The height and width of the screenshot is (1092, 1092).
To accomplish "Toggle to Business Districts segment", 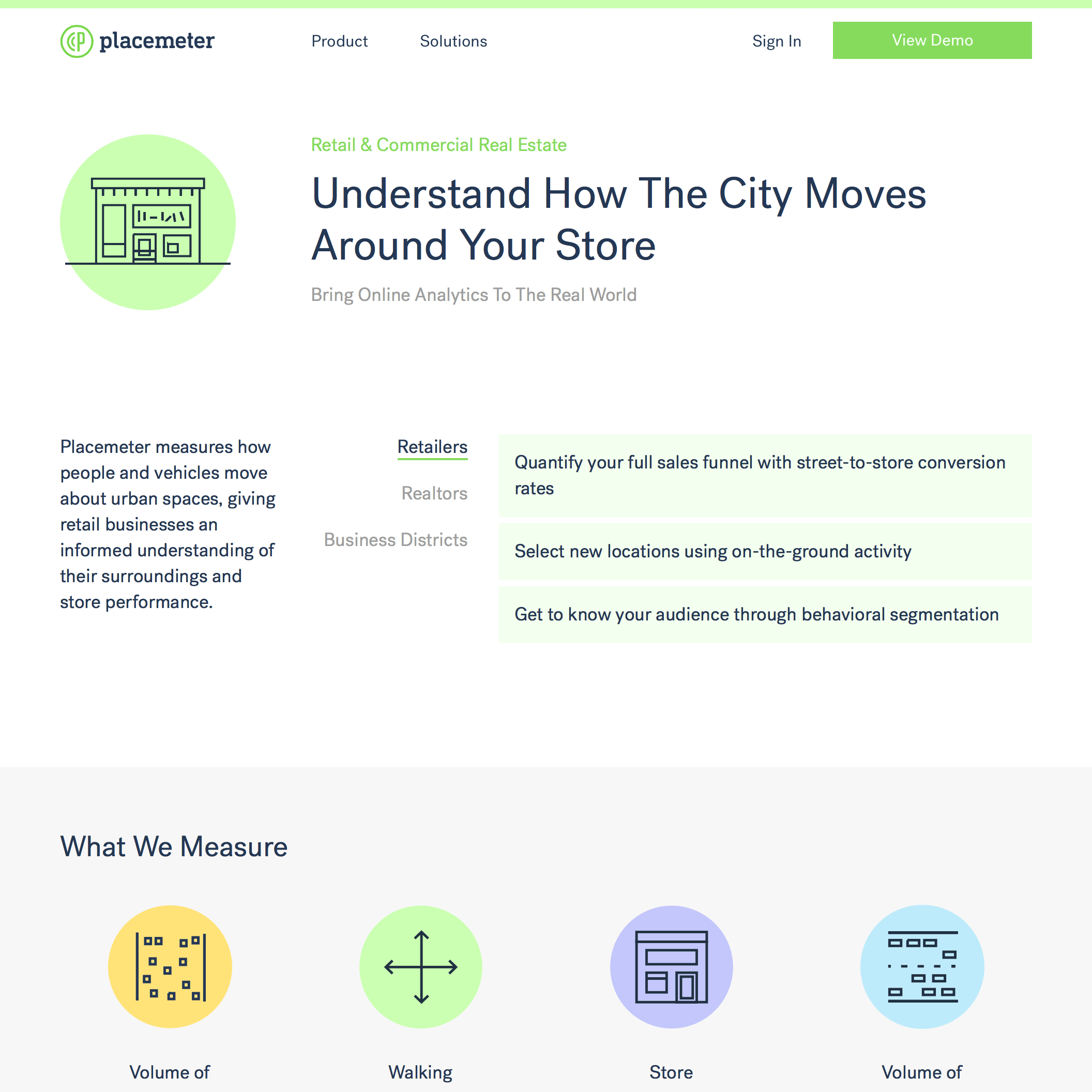I will 395,540.
